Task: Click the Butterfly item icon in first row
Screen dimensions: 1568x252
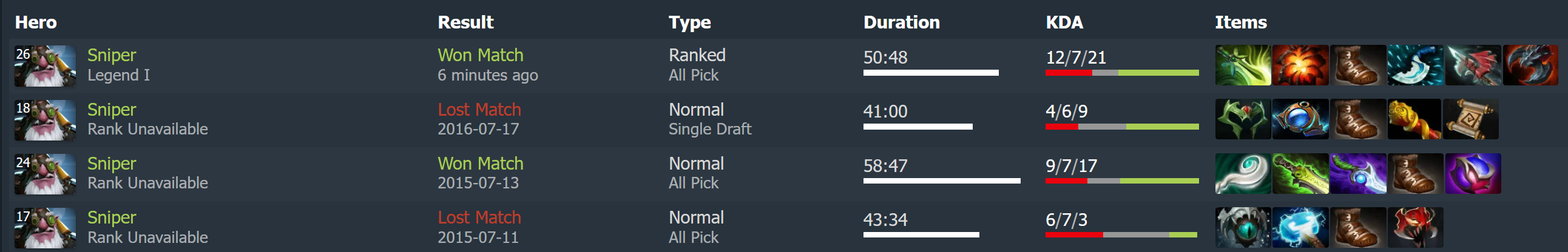Action: 1243,65
